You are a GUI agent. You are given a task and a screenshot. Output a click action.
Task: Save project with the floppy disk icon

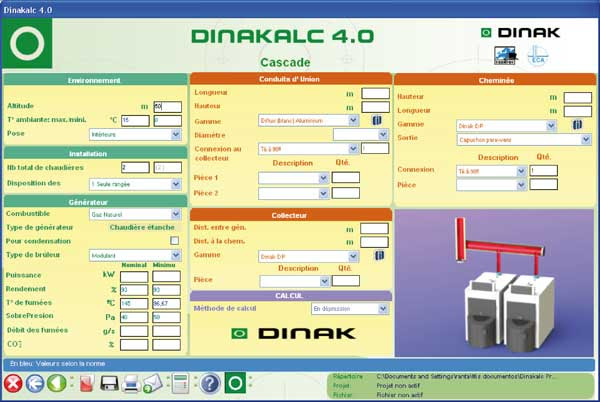coord(109,383)
